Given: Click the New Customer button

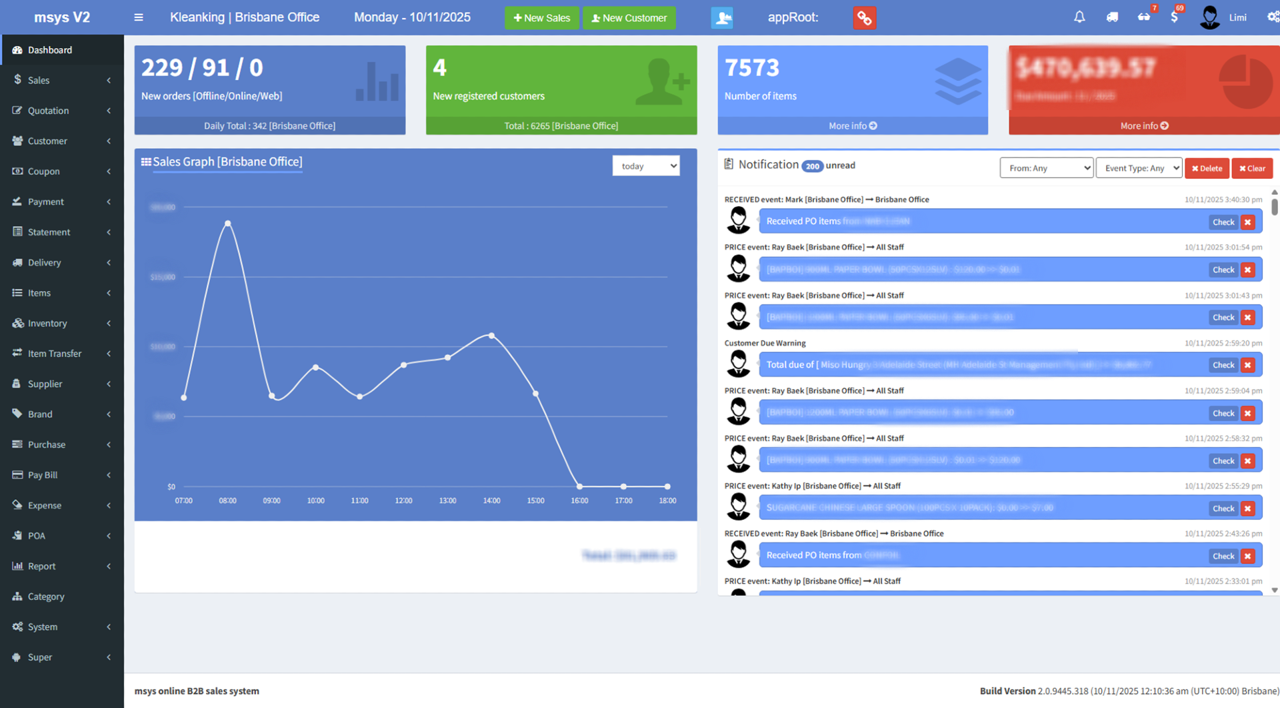Looking at the screenshot, I should coord(629,18).
